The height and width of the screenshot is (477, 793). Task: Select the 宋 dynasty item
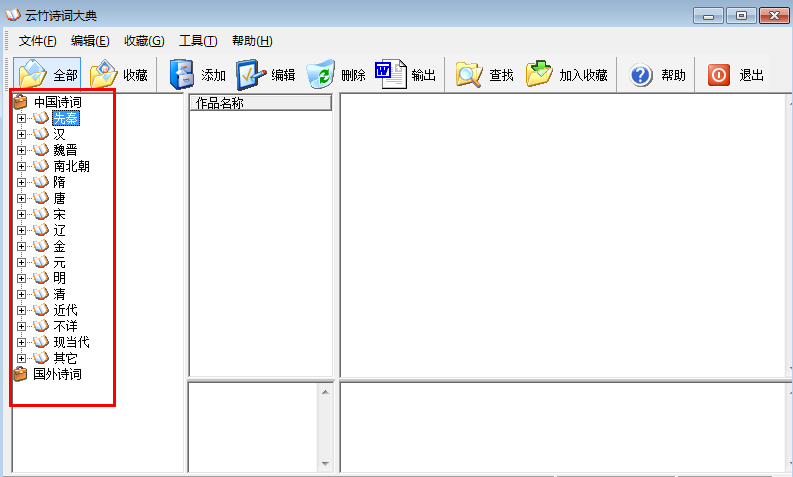59,214
